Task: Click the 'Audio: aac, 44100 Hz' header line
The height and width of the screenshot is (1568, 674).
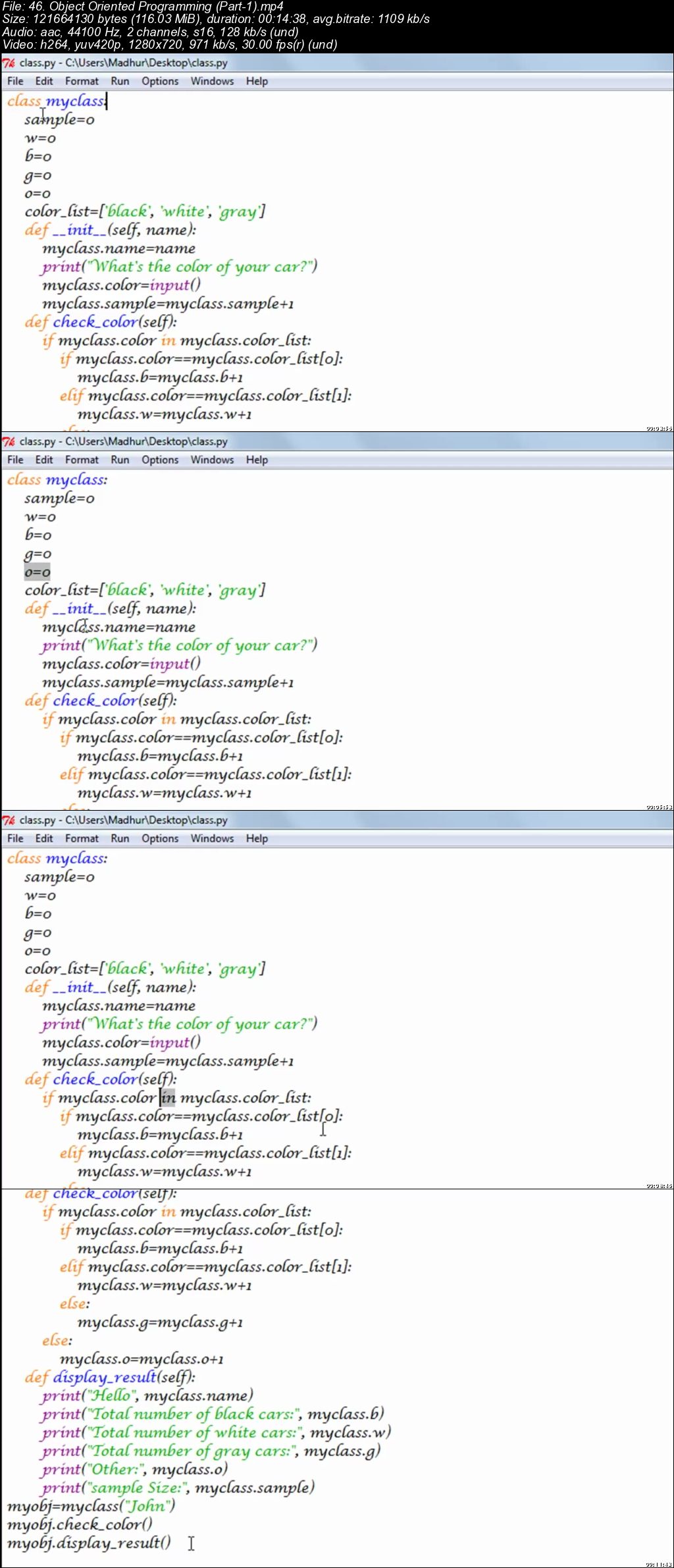Action: pyautogui.click(x=150, y=32)
